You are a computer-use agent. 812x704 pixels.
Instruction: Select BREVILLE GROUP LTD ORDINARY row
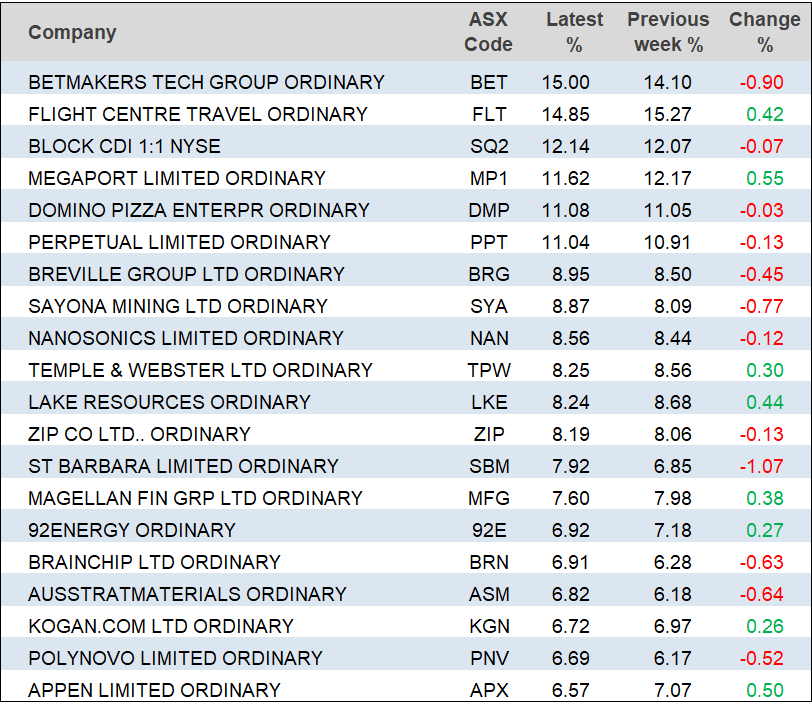pyautogui.click(x=186, y=274)
